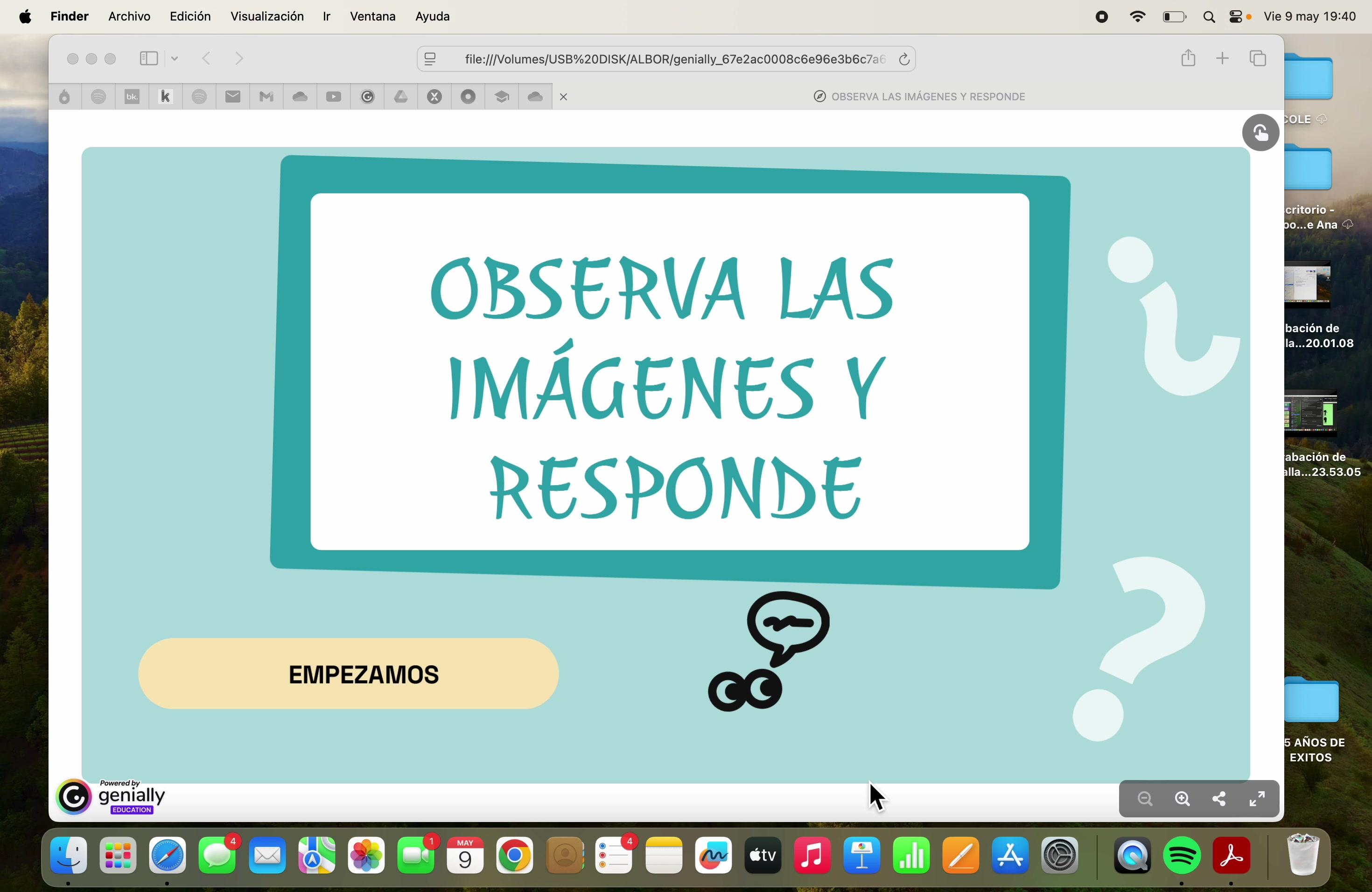Toggle the Safari sidebar
Screen dimensions: 1372x892
point(149,58)
